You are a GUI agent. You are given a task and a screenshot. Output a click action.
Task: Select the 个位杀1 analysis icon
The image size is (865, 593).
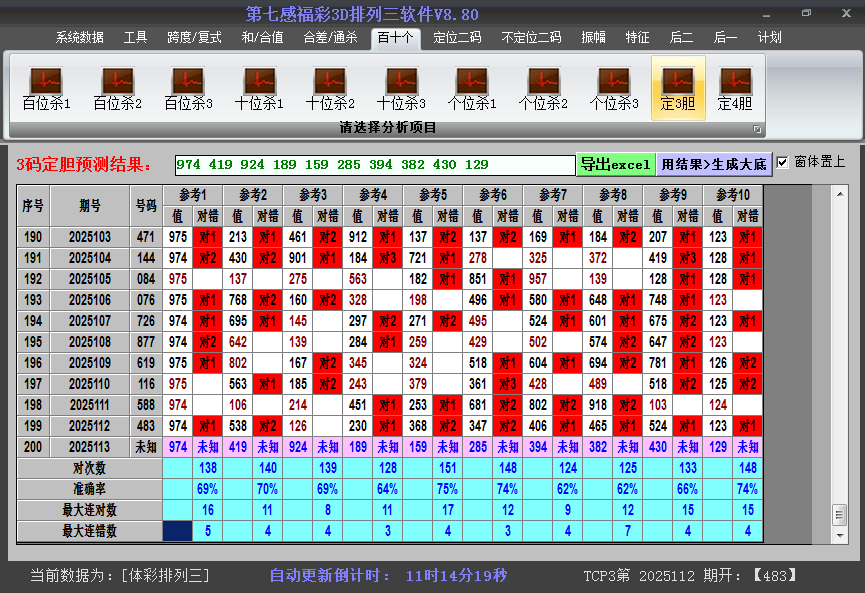[x=472, y=89]
